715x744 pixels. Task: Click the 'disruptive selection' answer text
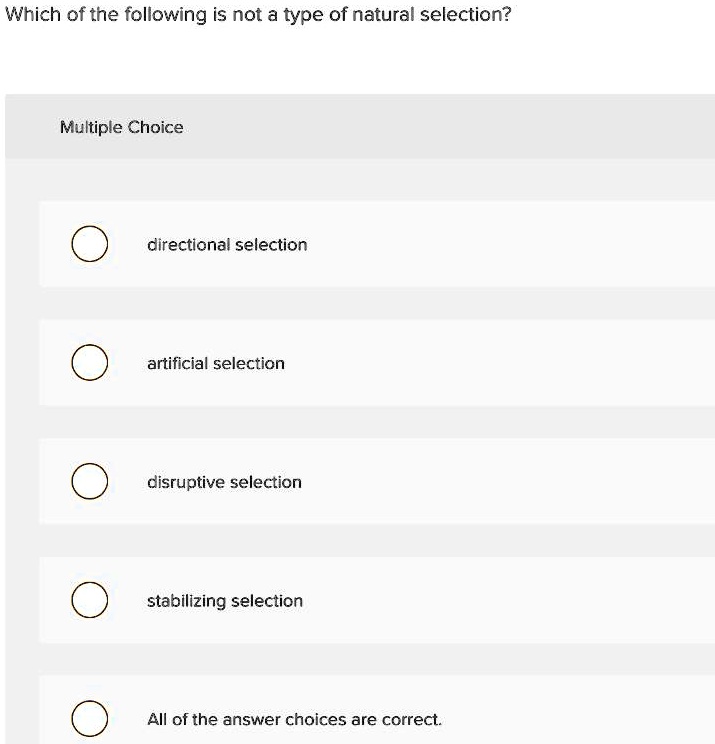pos(224,482)
